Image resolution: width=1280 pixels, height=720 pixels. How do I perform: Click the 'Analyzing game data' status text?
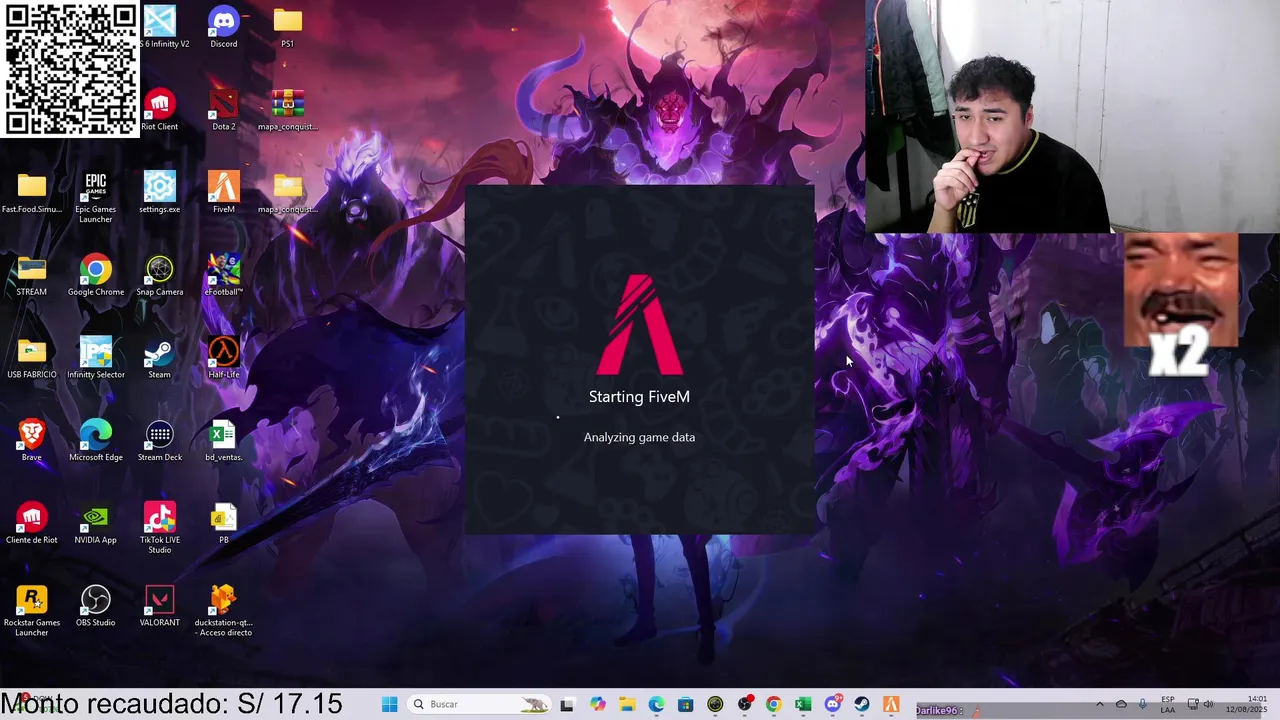coord(639,437)
